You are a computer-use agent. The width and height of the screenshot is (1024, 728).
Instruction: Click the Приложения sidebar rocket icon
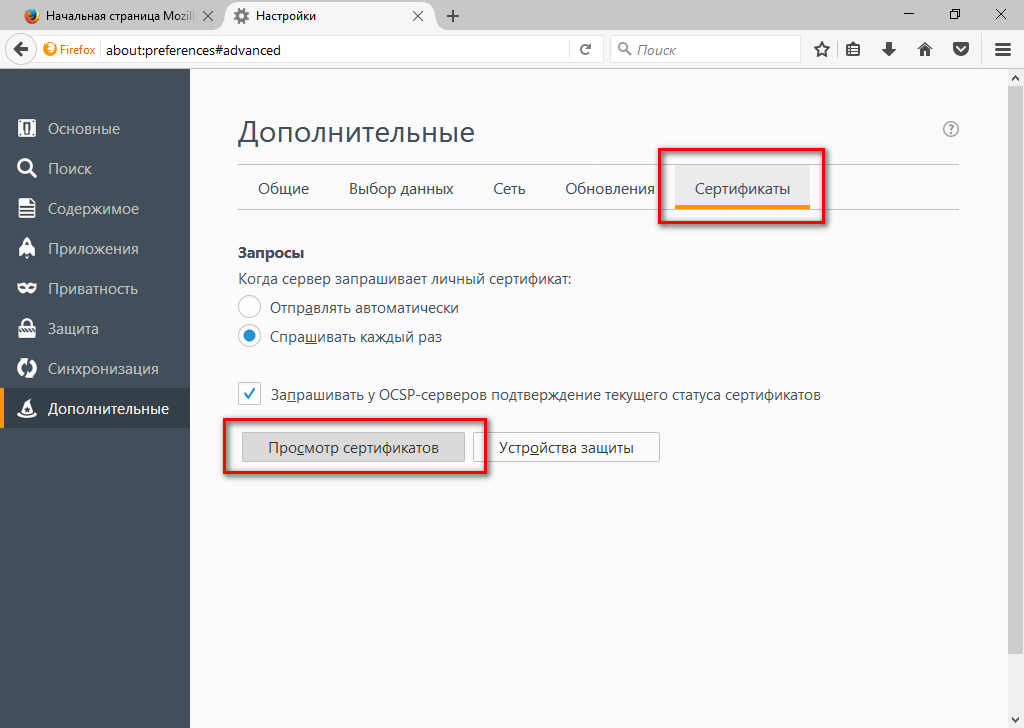pyautogui.click(x=26, y=248)
